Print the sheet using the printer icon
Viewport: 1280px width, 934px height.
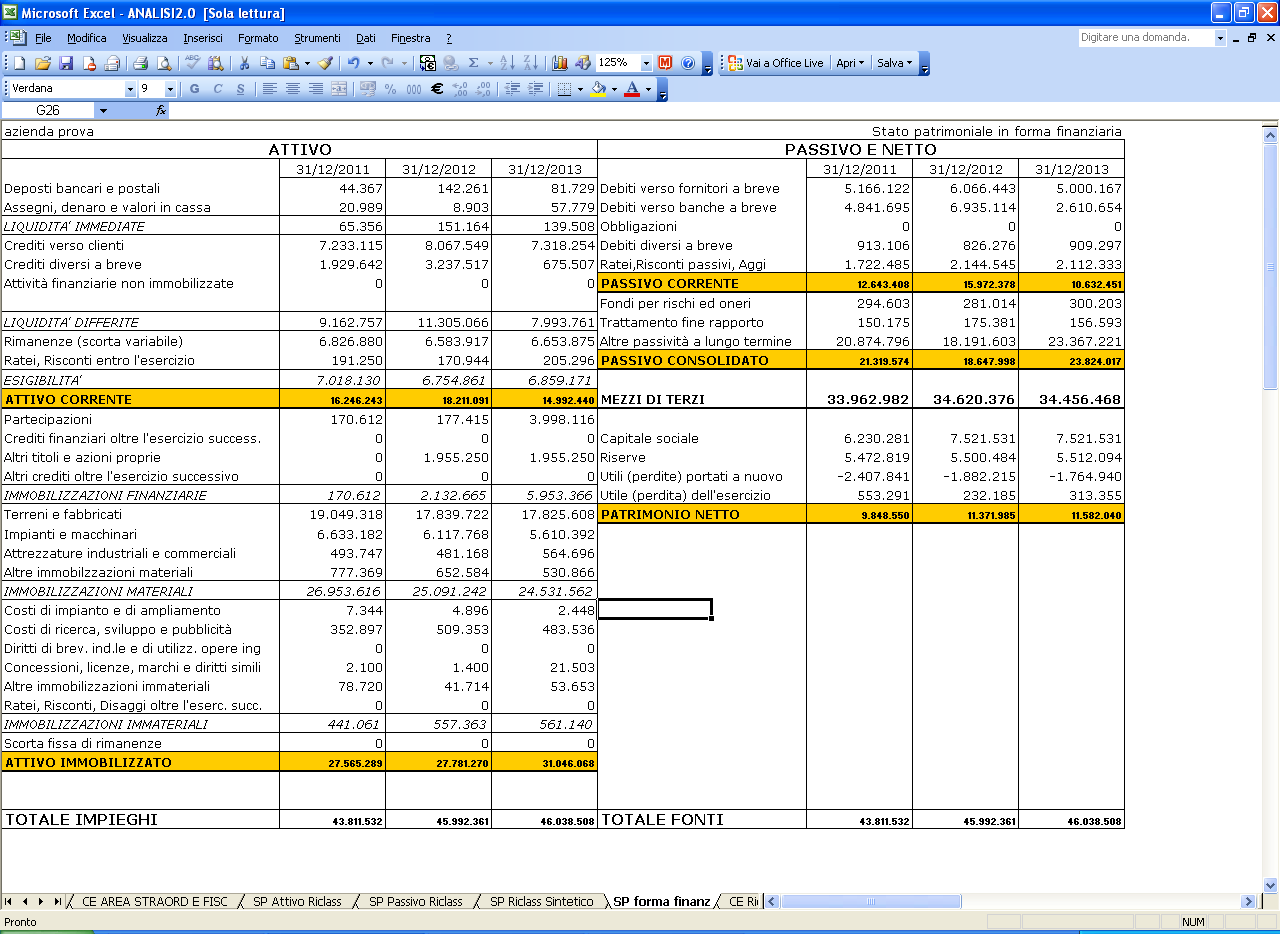click(141, 63)
